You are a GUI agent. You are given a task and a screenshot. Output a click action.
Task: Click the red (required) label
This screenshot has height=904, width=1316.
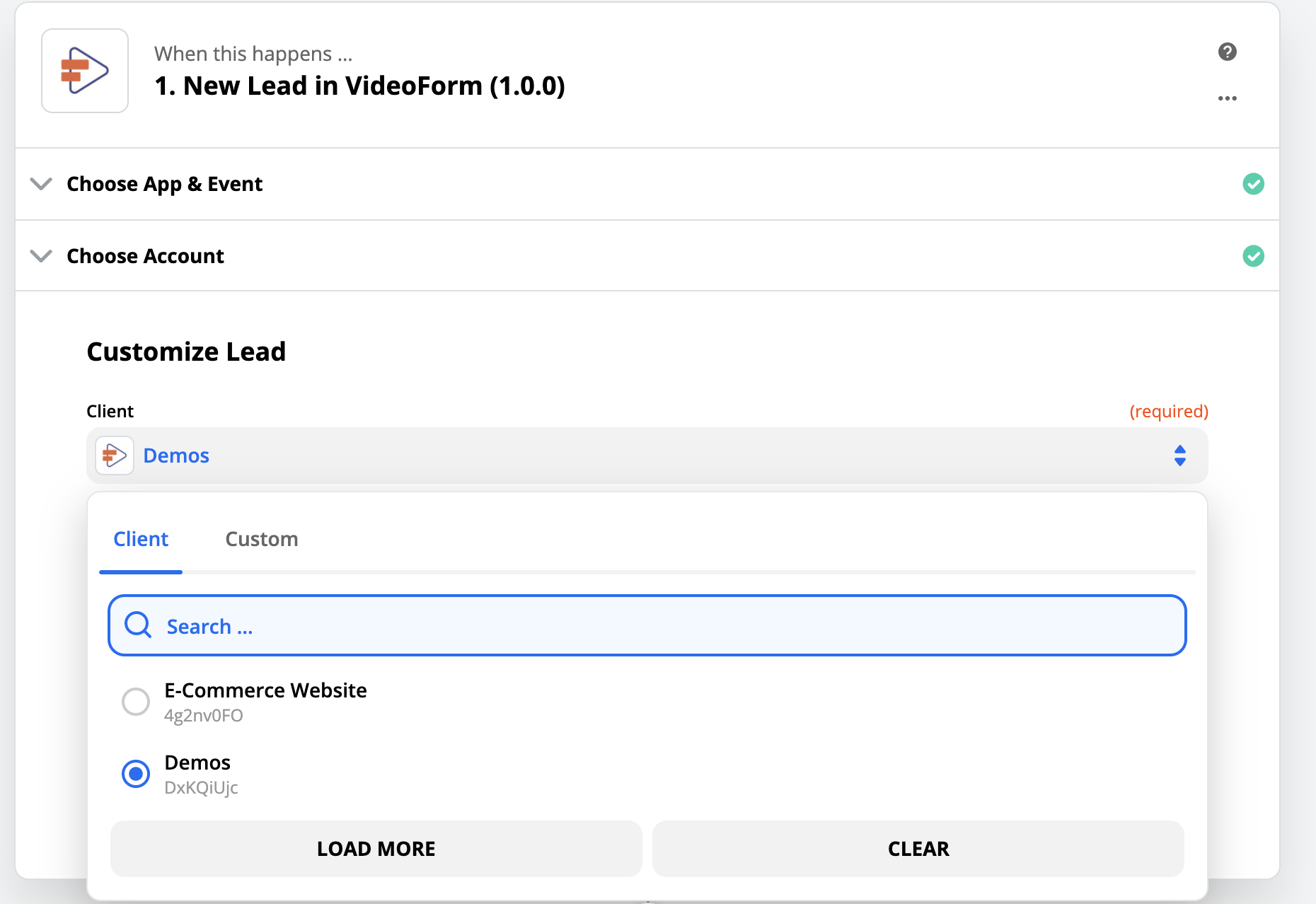1169,412
